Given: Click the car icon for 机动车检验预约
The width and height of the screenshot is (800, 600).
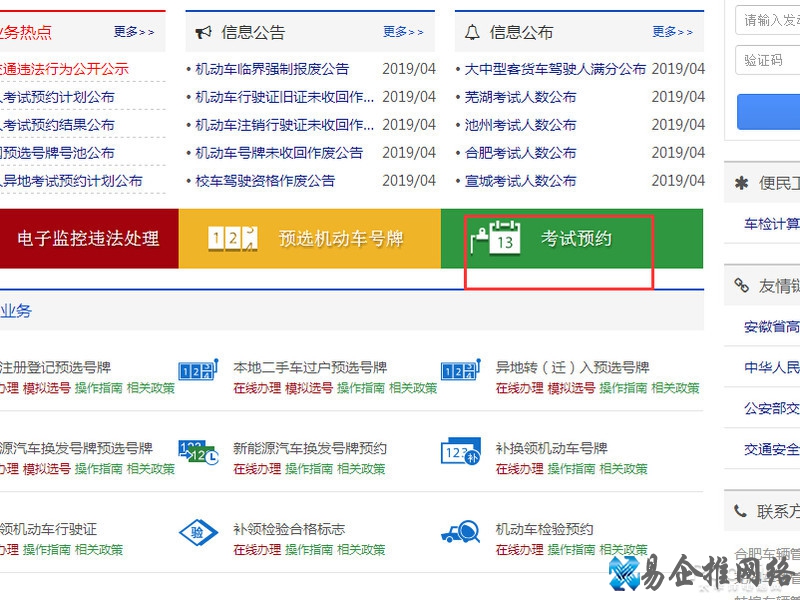Looking at the screenshot, I should click(462, 534).
